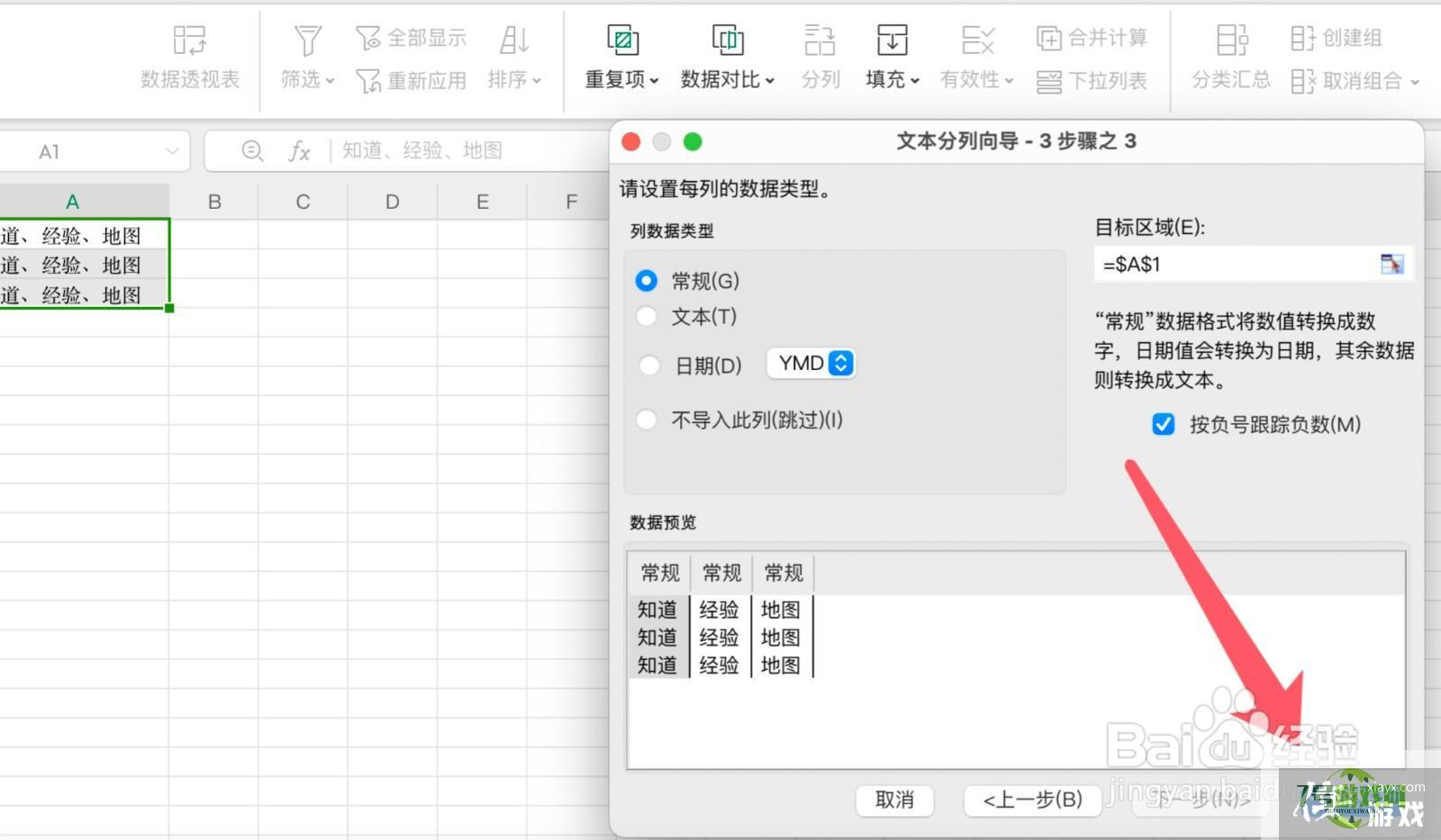The height and width of the screenshot is (840, 1441).
Task: Open the PivotTable (数据透视表) tool
Action: pos(189,56)
